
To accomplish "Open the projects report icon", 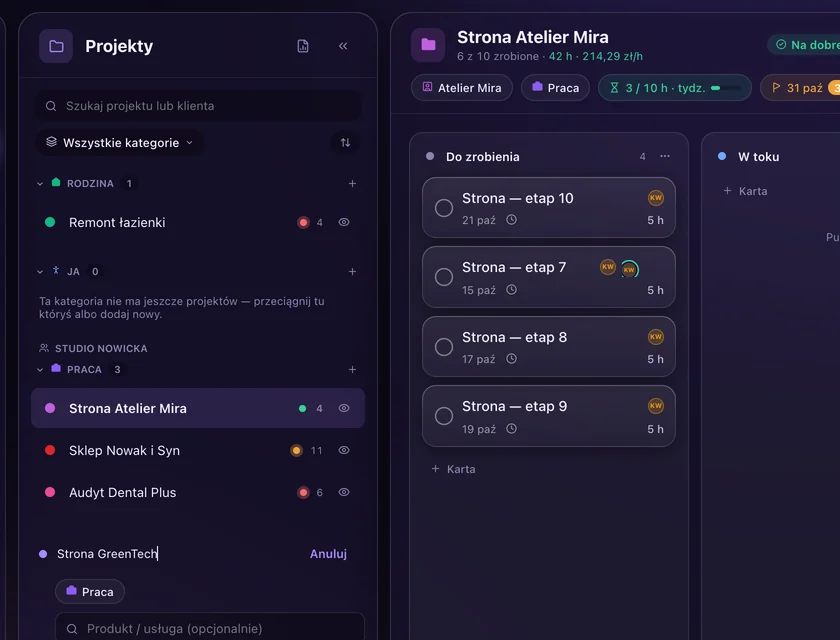I will [303, 46].
